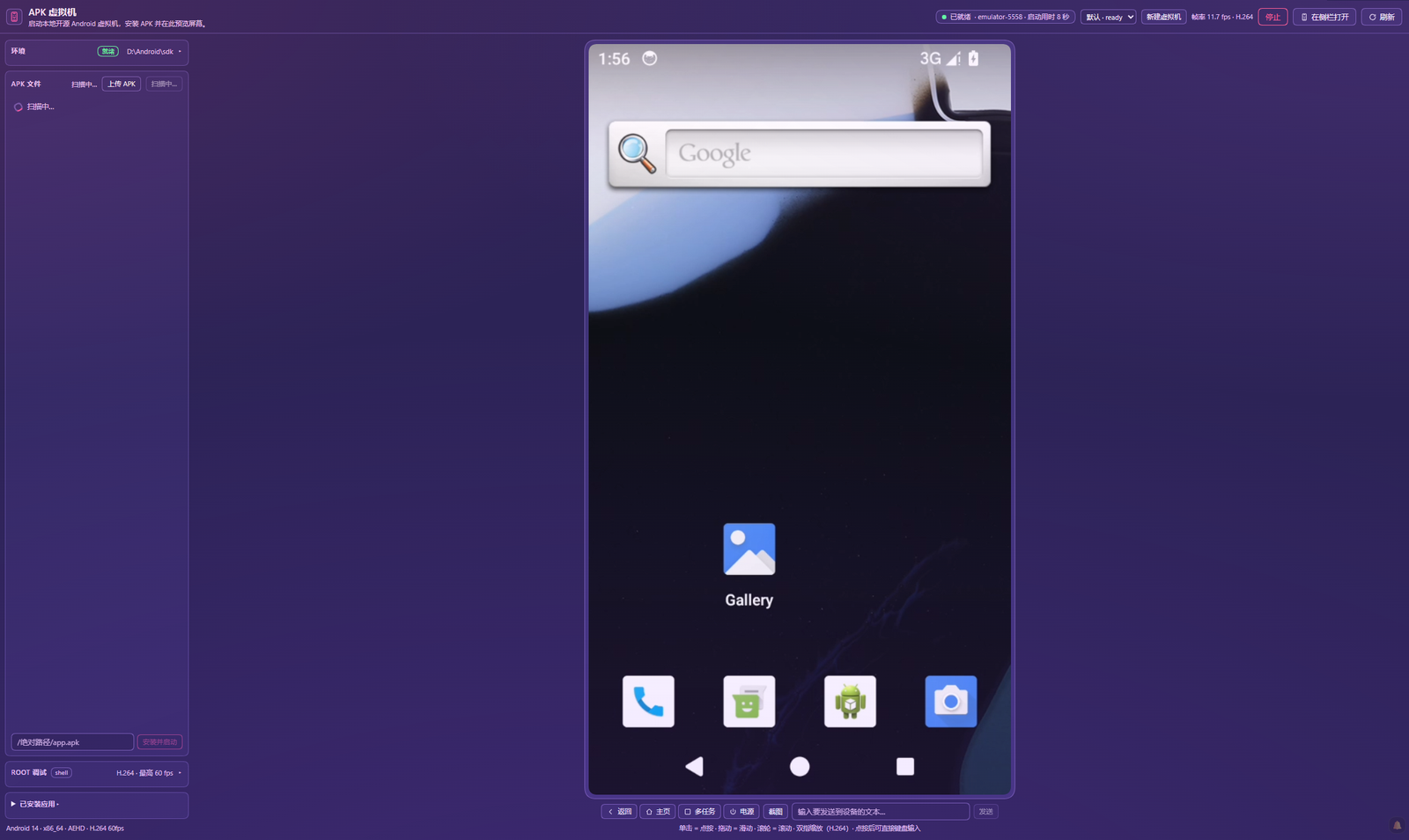Click the magnifier icon in Google widget
This screenshot has height=840, width=1409.
coord(637,153)
